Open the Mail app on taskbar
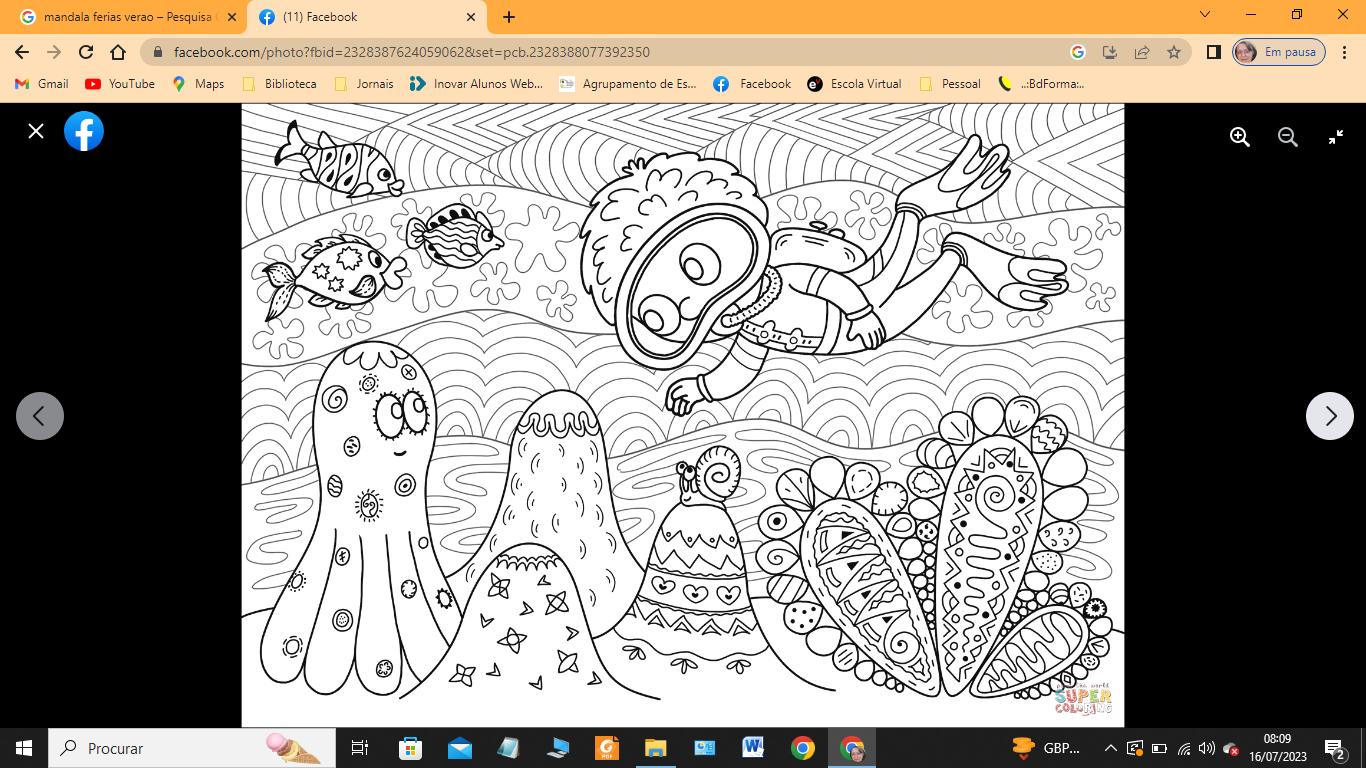 click(459, 748)
